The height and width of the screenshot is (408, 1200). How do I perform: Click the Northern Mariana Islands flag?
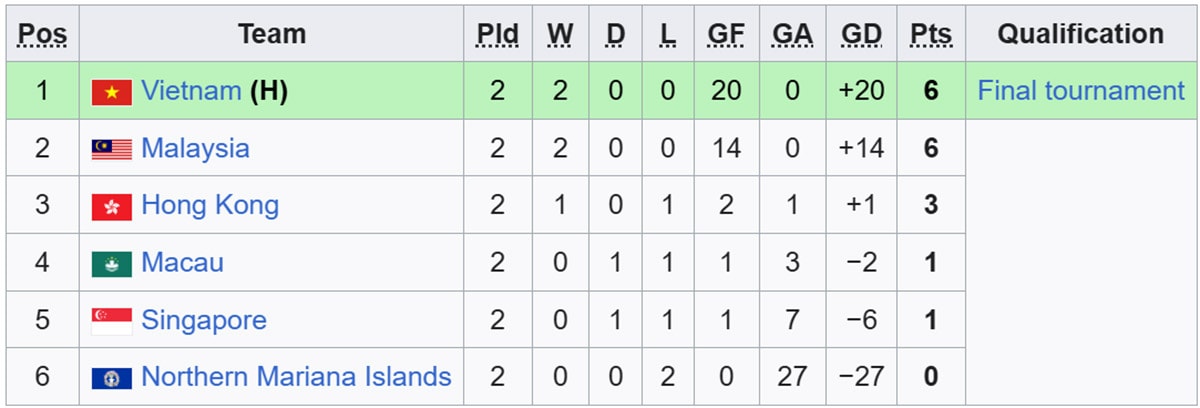coord(111,379)
